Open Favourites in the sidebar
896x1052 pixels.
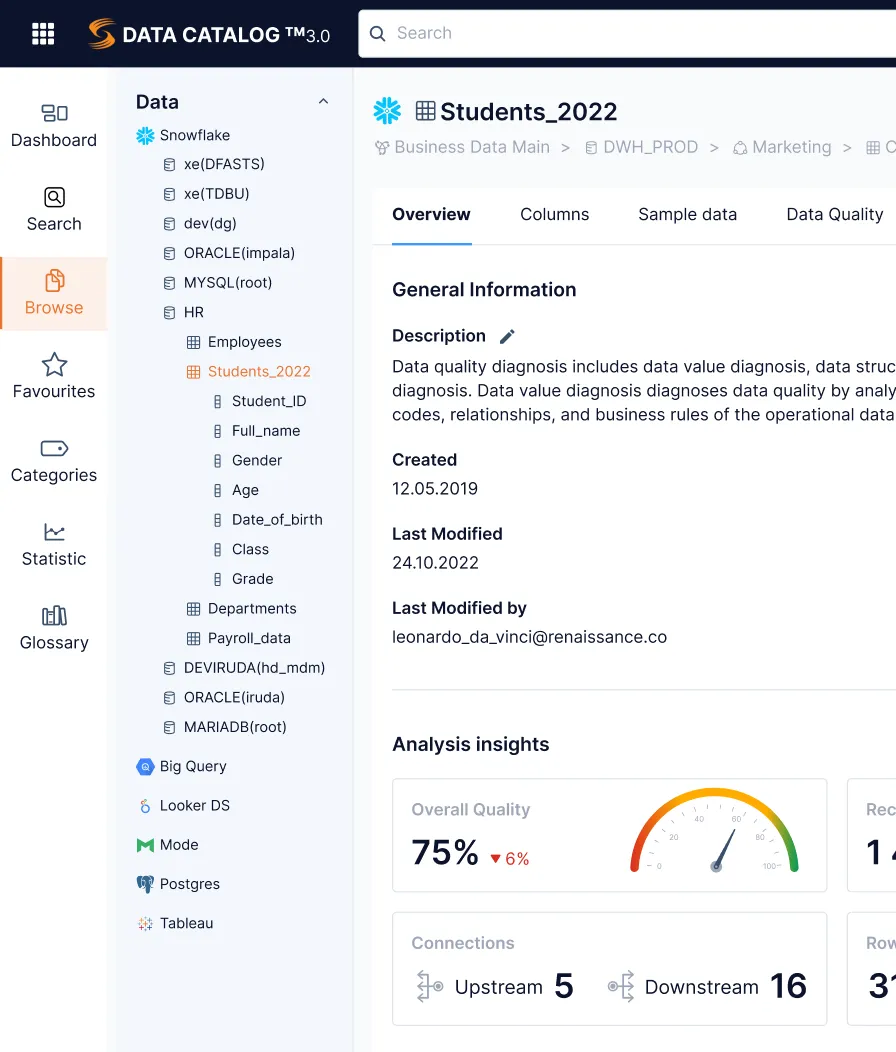pos(54,377)
